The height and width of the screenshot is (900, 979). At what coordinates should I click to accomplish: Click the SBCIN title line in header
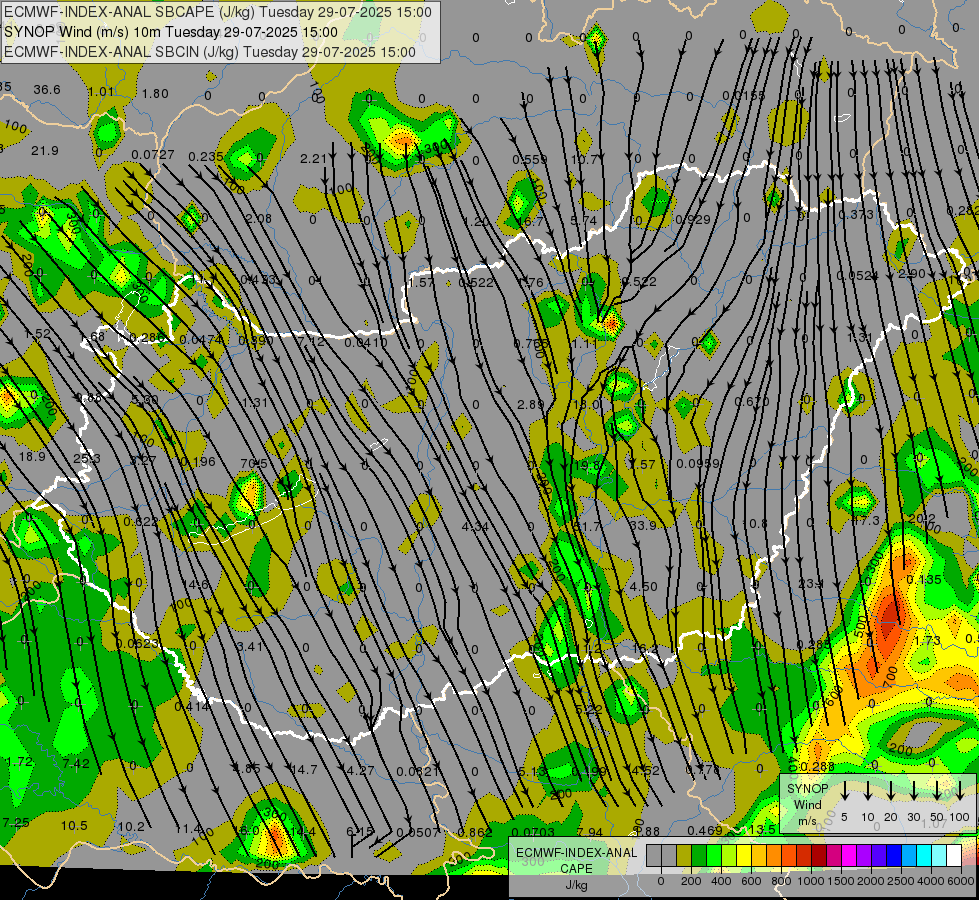coord(210,52)
